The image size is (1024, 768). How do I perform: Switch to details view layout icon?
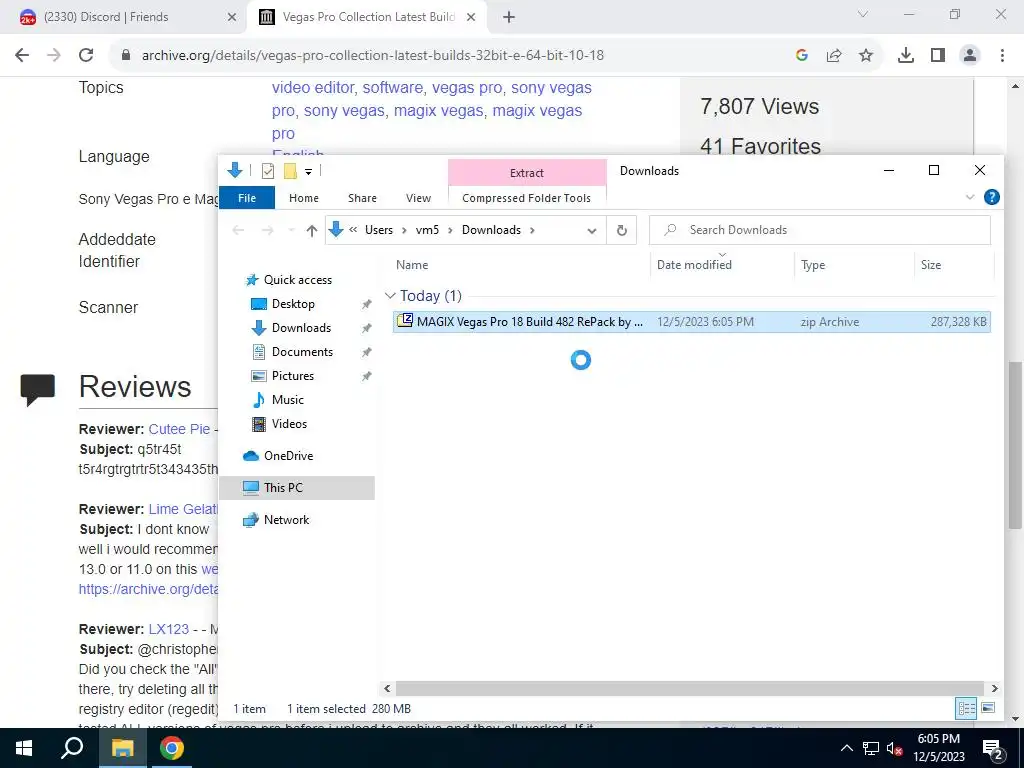(967, 708)
